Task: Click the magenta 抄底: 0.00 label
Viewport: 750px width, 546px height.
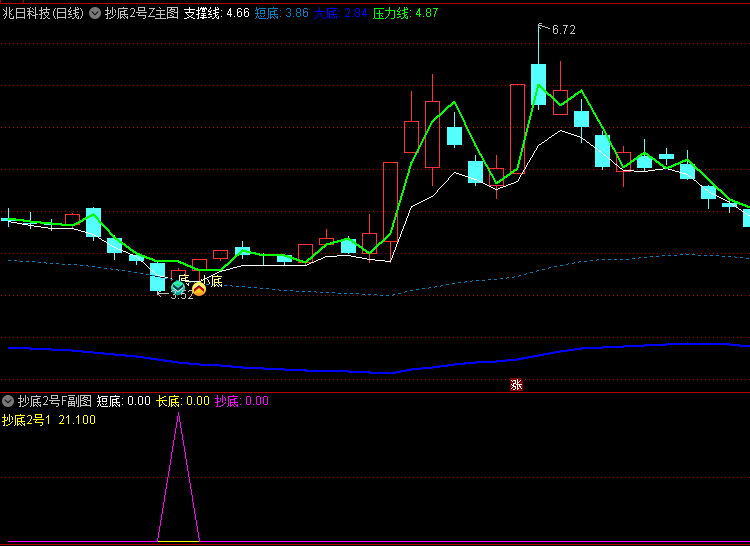Action: (242, 401)
